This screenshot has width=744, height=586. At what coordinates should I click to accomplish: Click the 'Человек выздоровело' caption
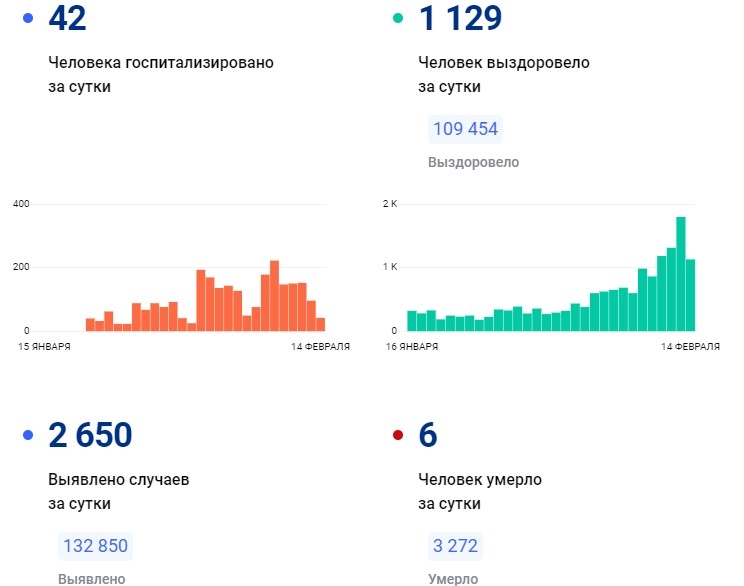504,62
